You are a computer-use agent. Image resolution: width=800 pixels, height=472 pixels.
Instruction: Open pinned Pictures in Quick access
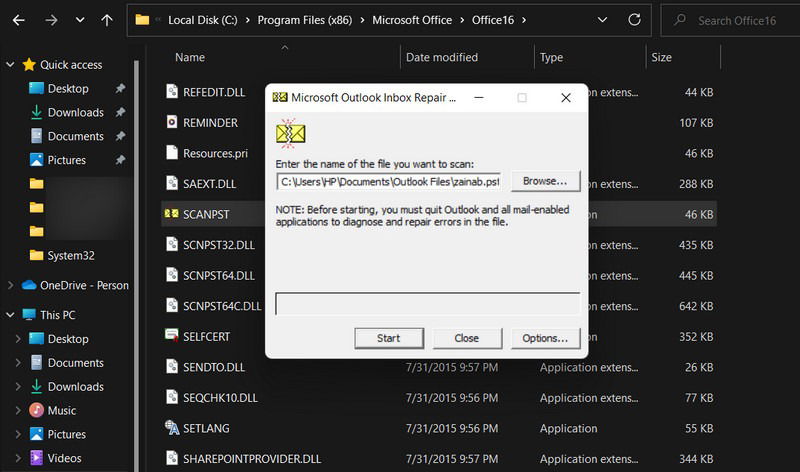(x=66, y=160)
